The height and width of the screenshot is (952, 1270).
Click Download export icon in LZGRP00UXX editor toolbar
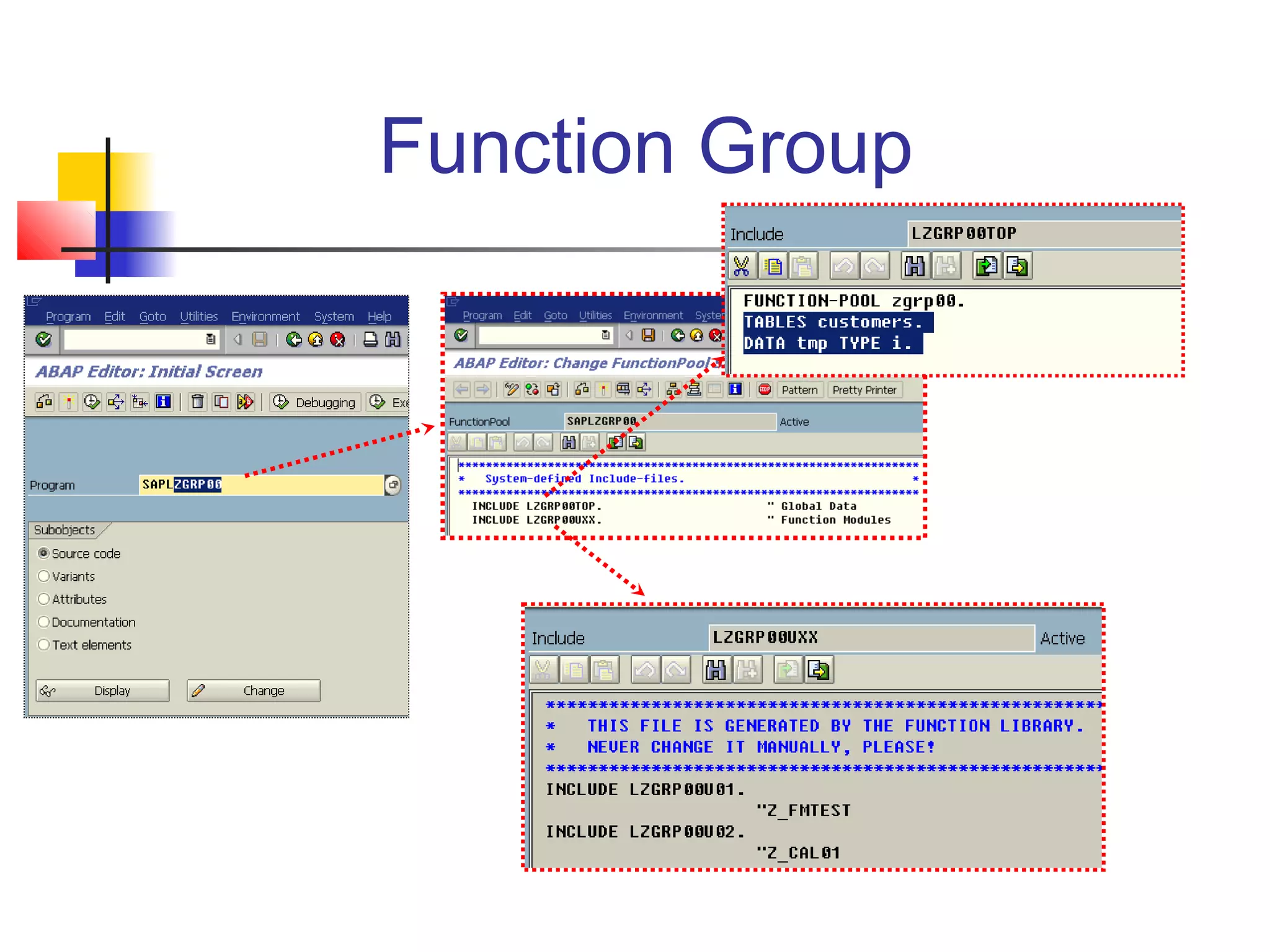pos(819,670)
